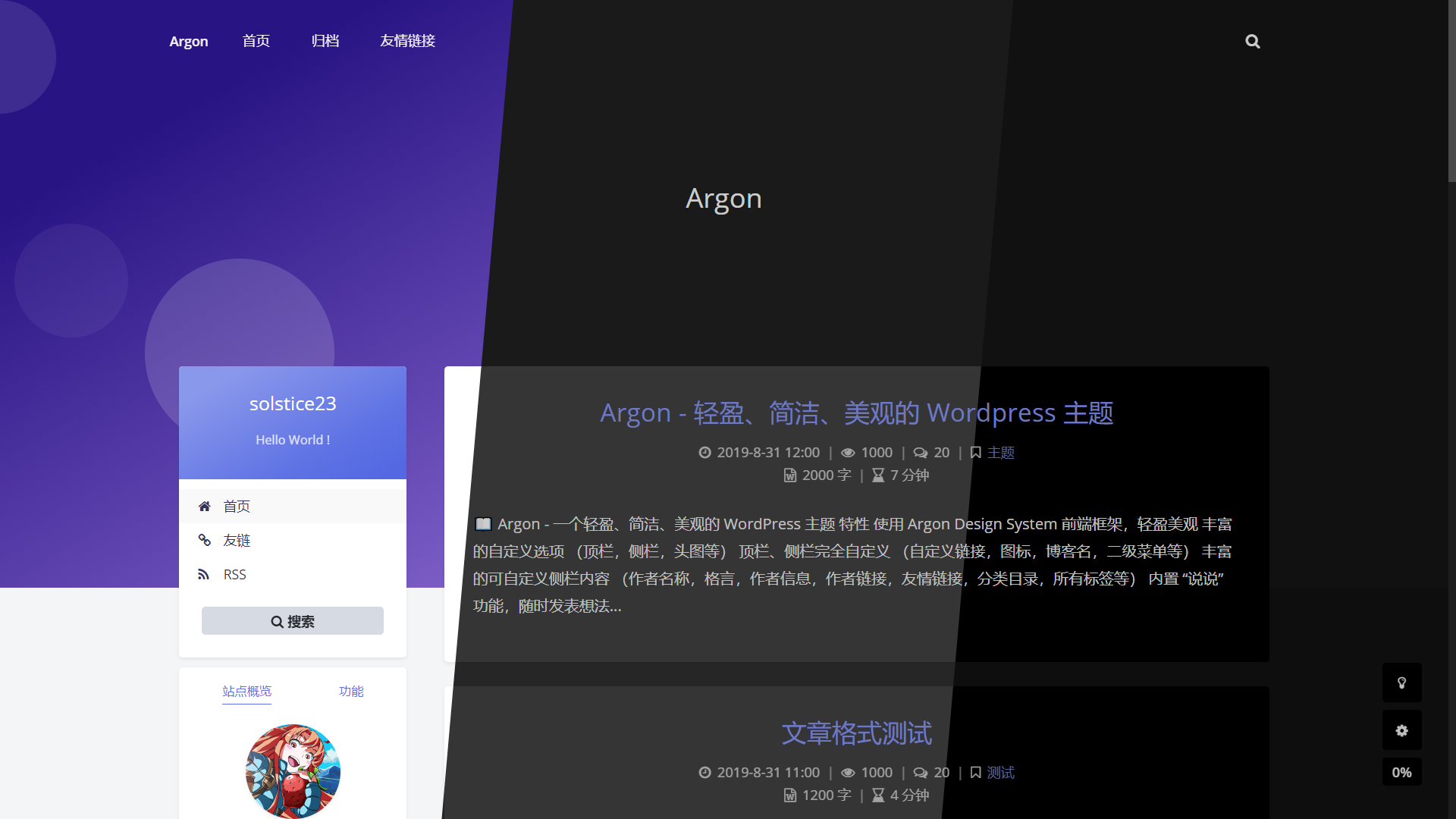
Task: Click the 友情链接 menu item in navigation
Action: (407, 40)
